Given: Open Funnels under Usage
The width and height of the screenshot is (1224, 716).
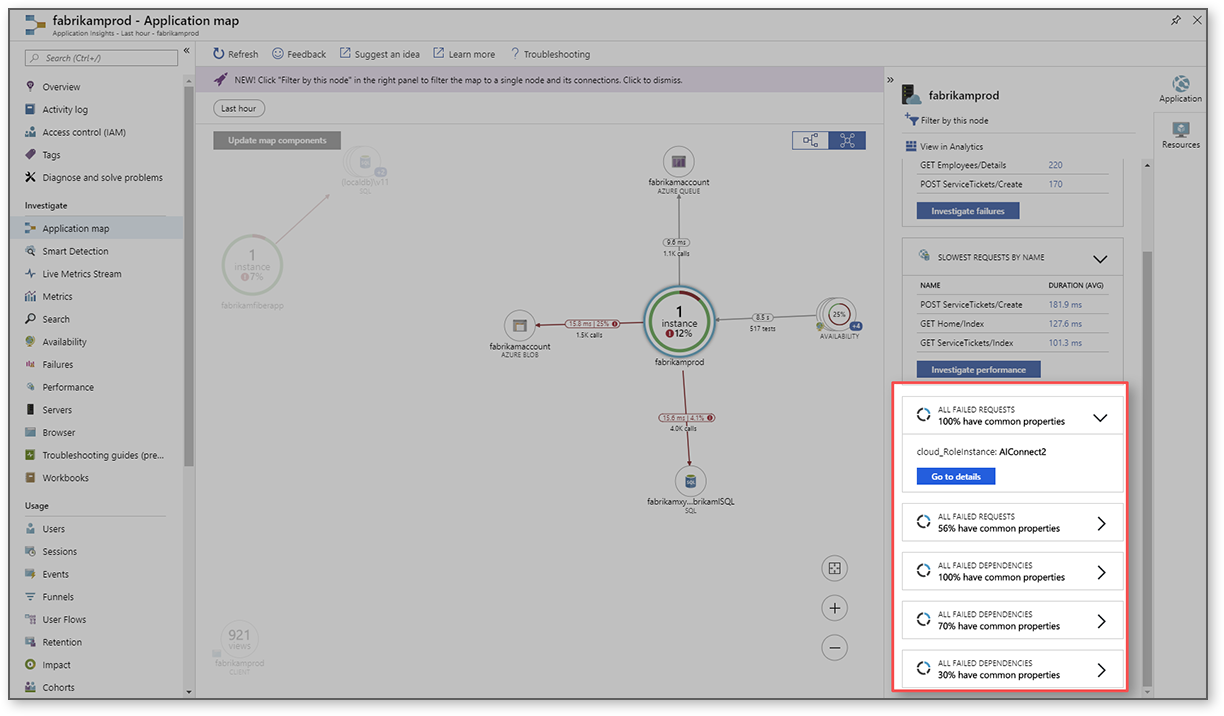Looking at the screenshot, I should pos(58,597).
